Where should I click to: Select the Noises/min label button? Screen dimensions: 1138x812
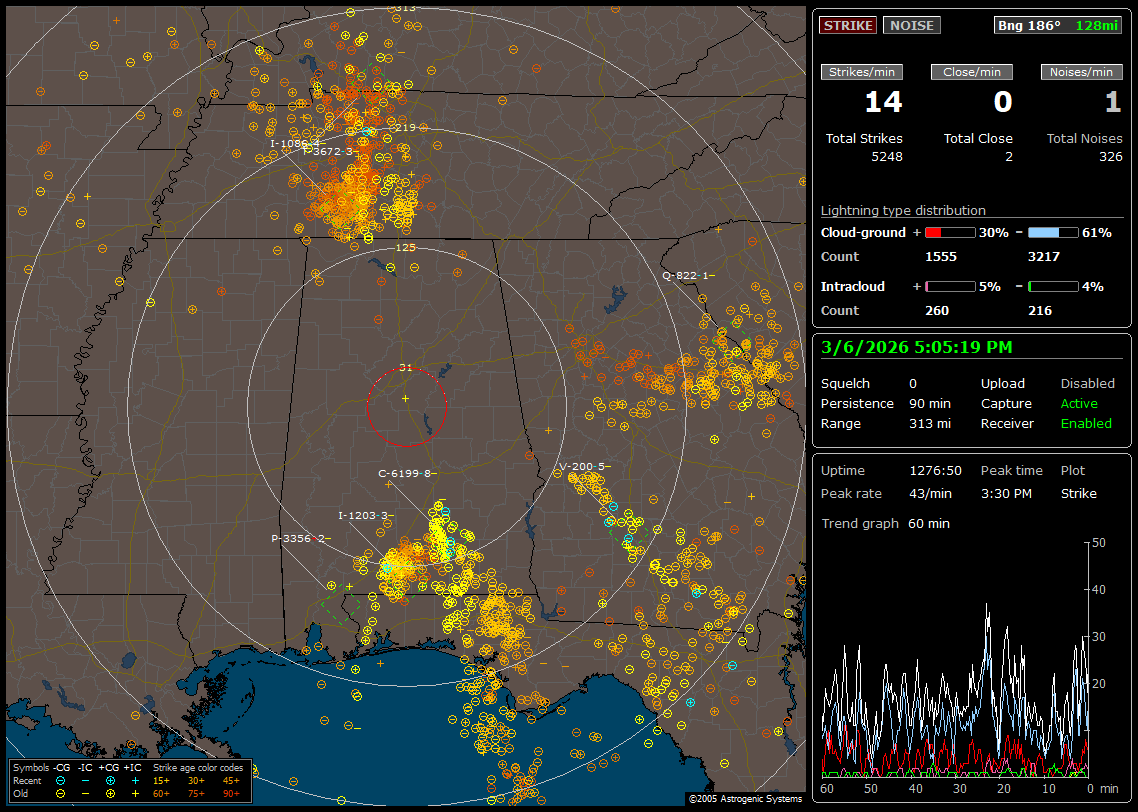[x=1081, y=72]
